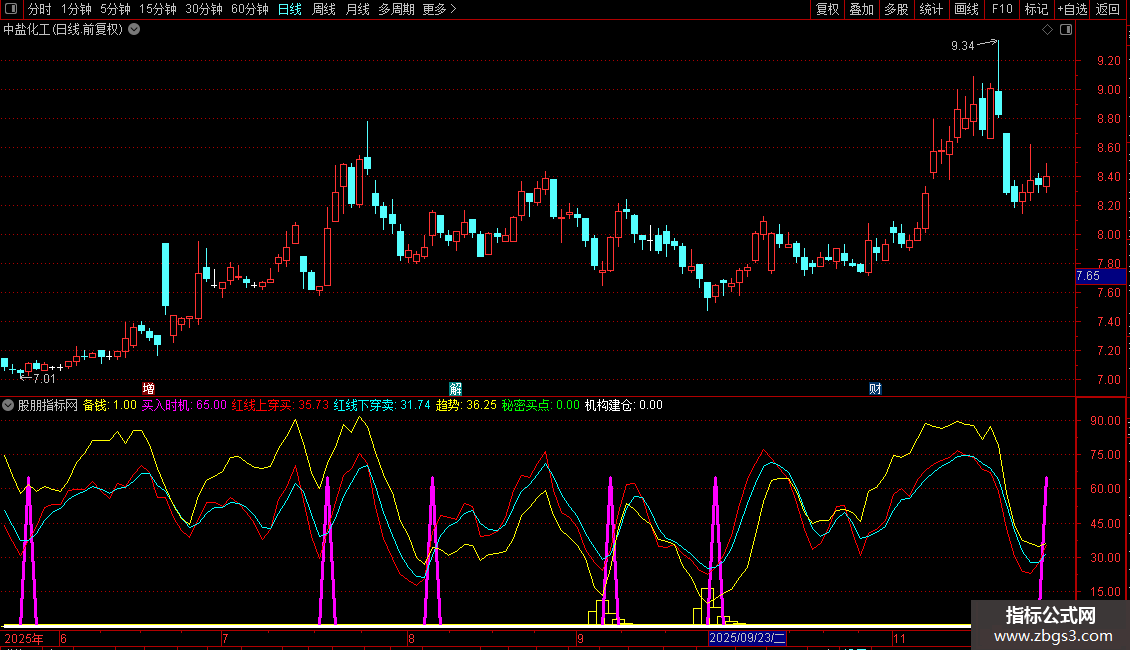Switch to the 周线 weekly tab

click(324, 9)
